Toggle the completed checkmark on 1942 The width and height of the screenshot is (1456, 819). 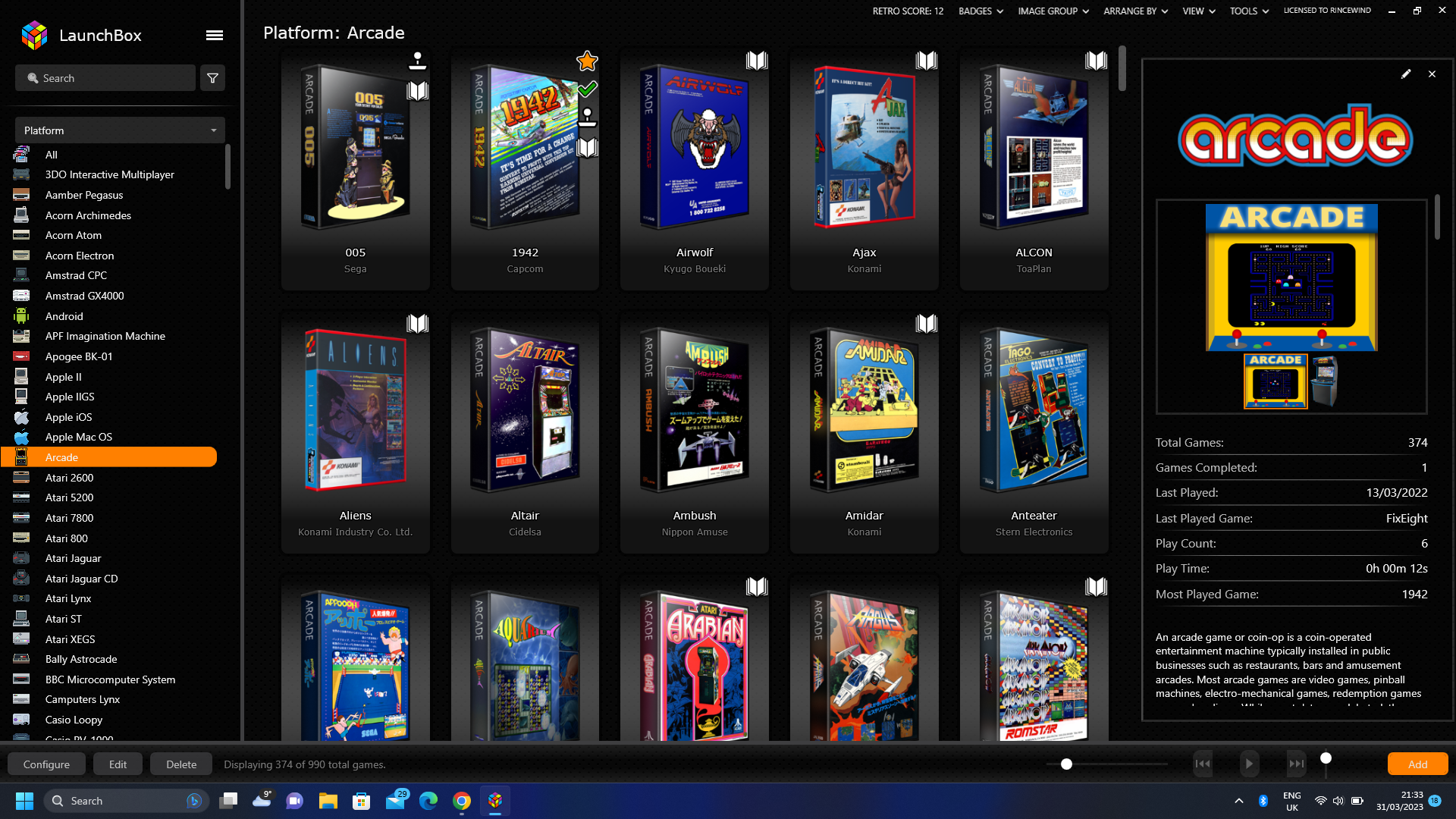587,89
